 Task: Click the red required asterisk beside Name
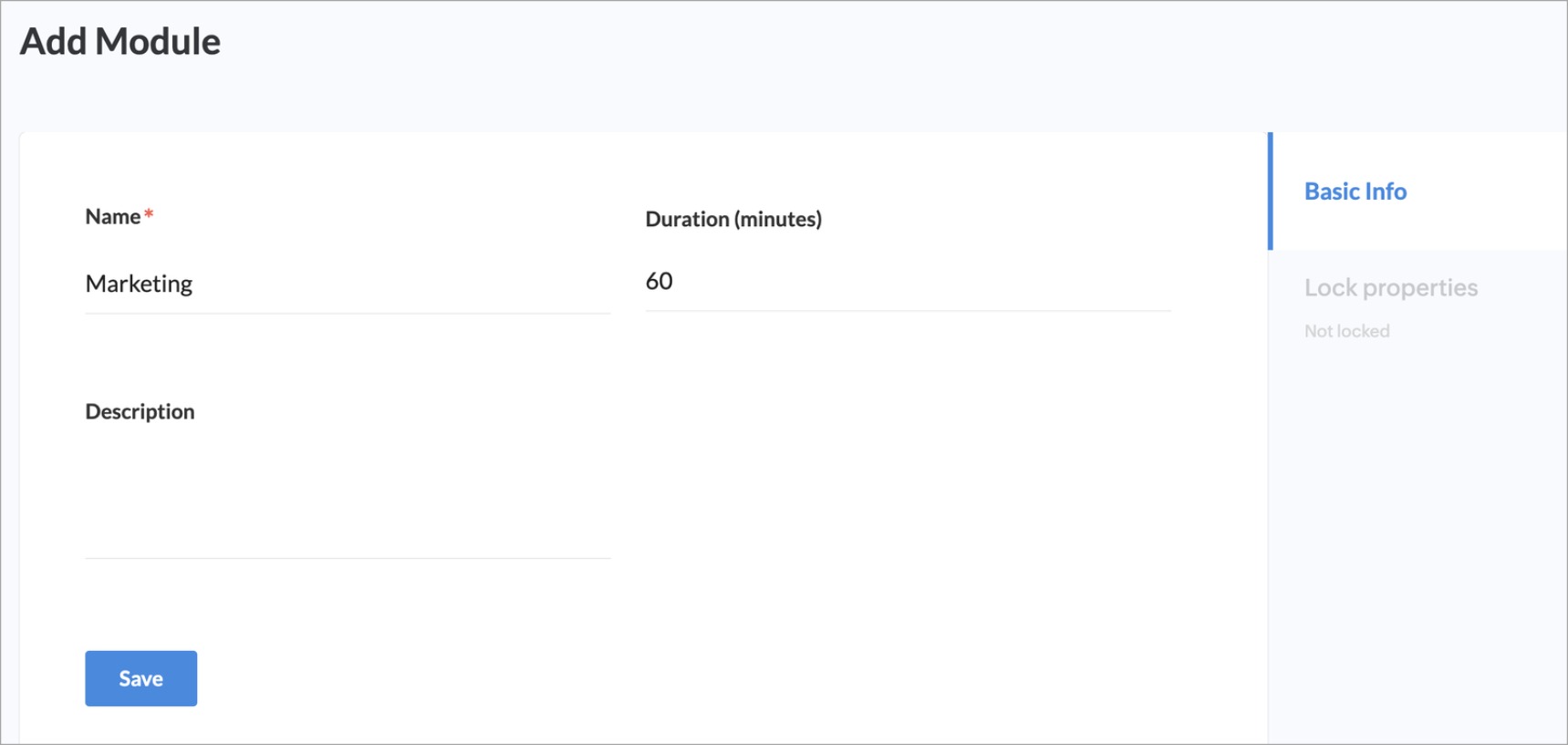click(149, 214)
